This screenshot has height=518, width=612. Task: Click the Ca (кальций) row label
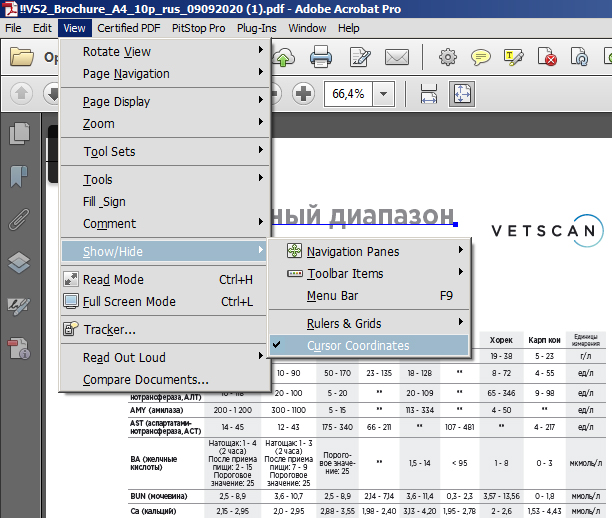pos(153,511)
